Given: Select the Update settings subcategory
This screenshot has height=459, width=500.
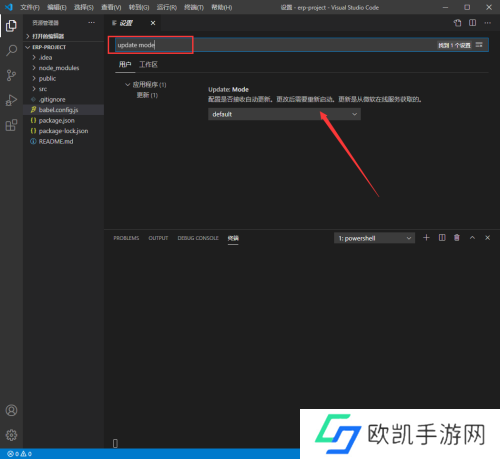Looking at the screenshot, I should click(147, 95).
